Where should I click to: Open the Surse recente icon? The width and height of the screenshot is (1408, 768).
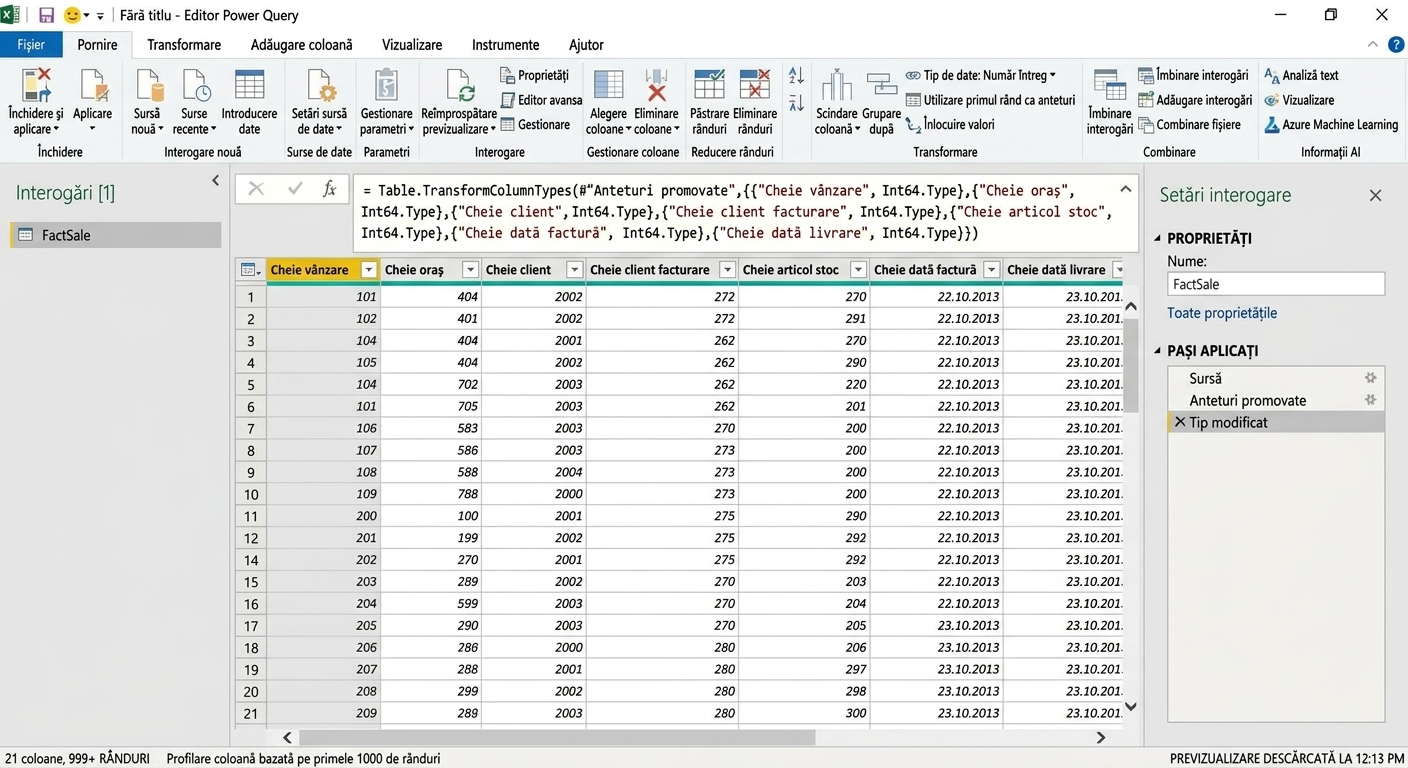click(195, 86)
